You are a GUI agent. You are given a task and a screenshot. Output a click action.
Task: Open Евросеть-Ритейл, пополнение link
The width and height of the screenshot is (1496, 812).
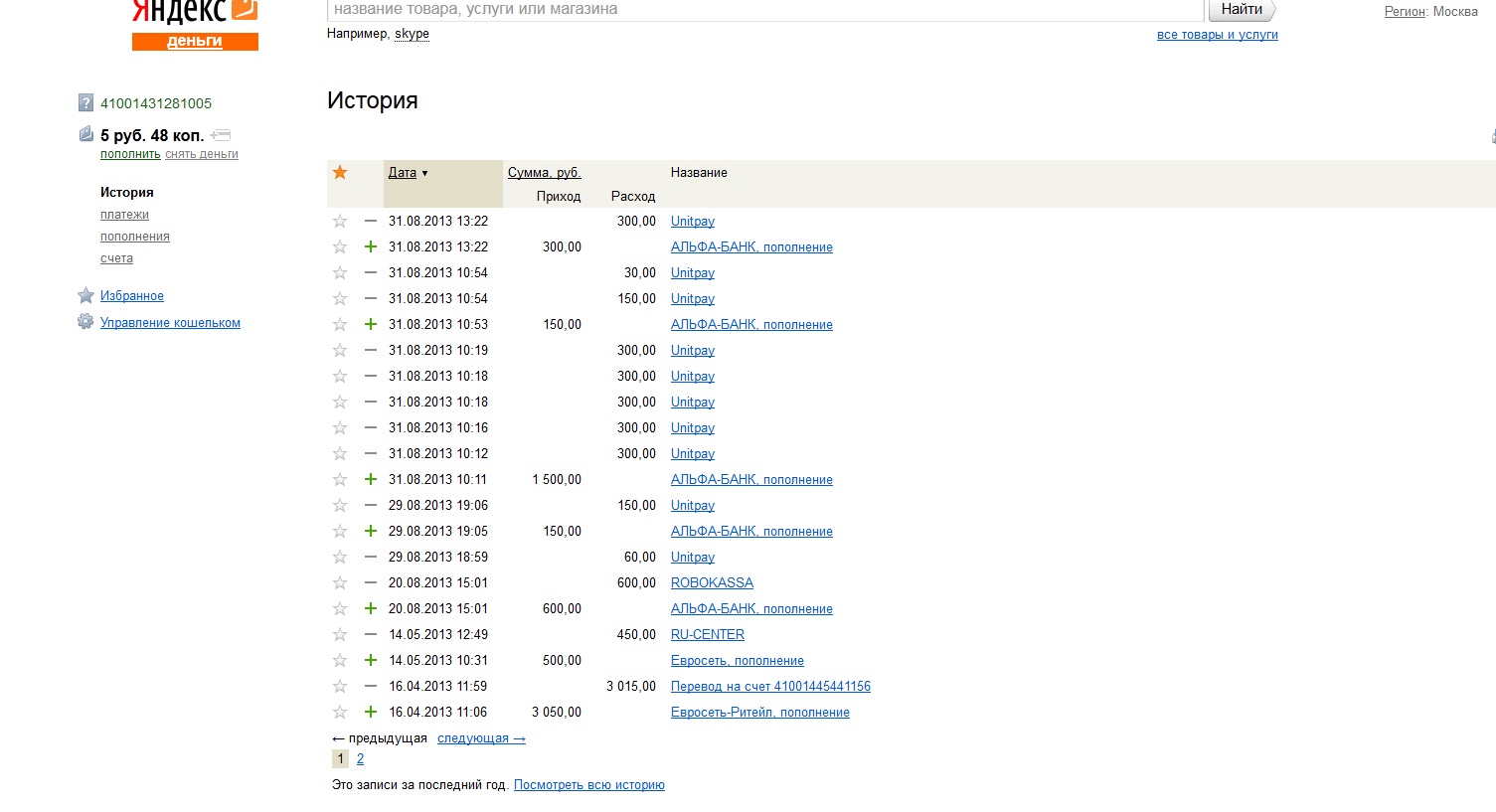click(x=760, y=712)
